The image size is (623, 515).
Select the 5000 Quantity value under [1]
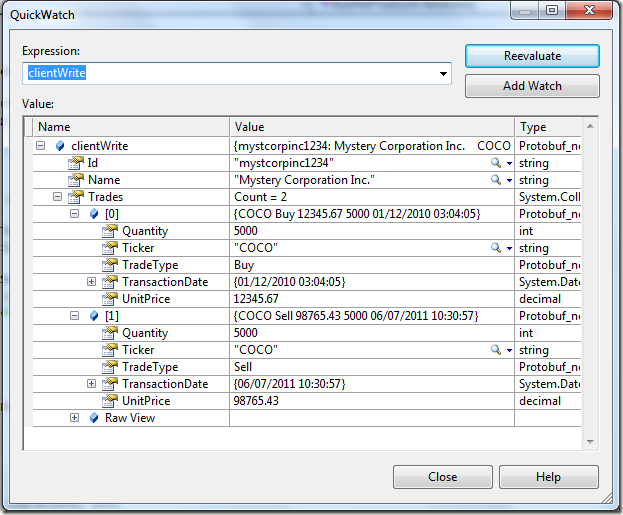pyautogui.click(x=372, y=333)
